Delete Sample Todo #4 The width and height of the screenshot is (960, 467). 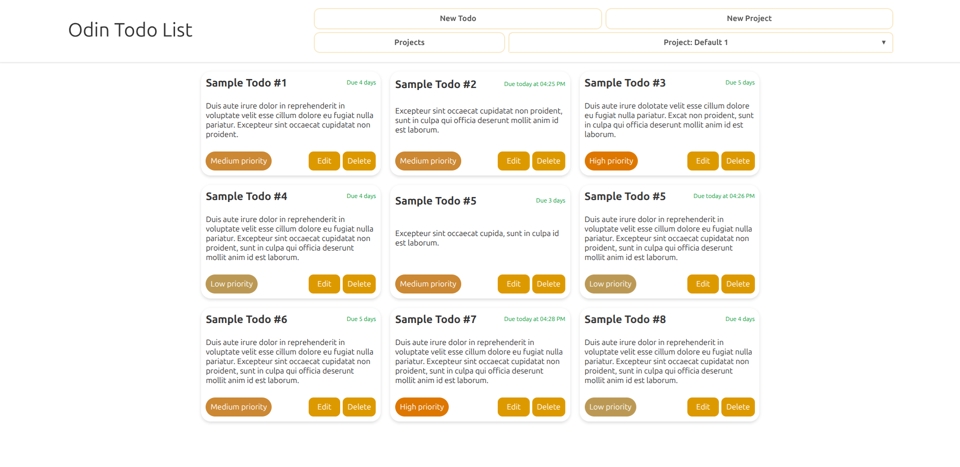tap(359, 284)
